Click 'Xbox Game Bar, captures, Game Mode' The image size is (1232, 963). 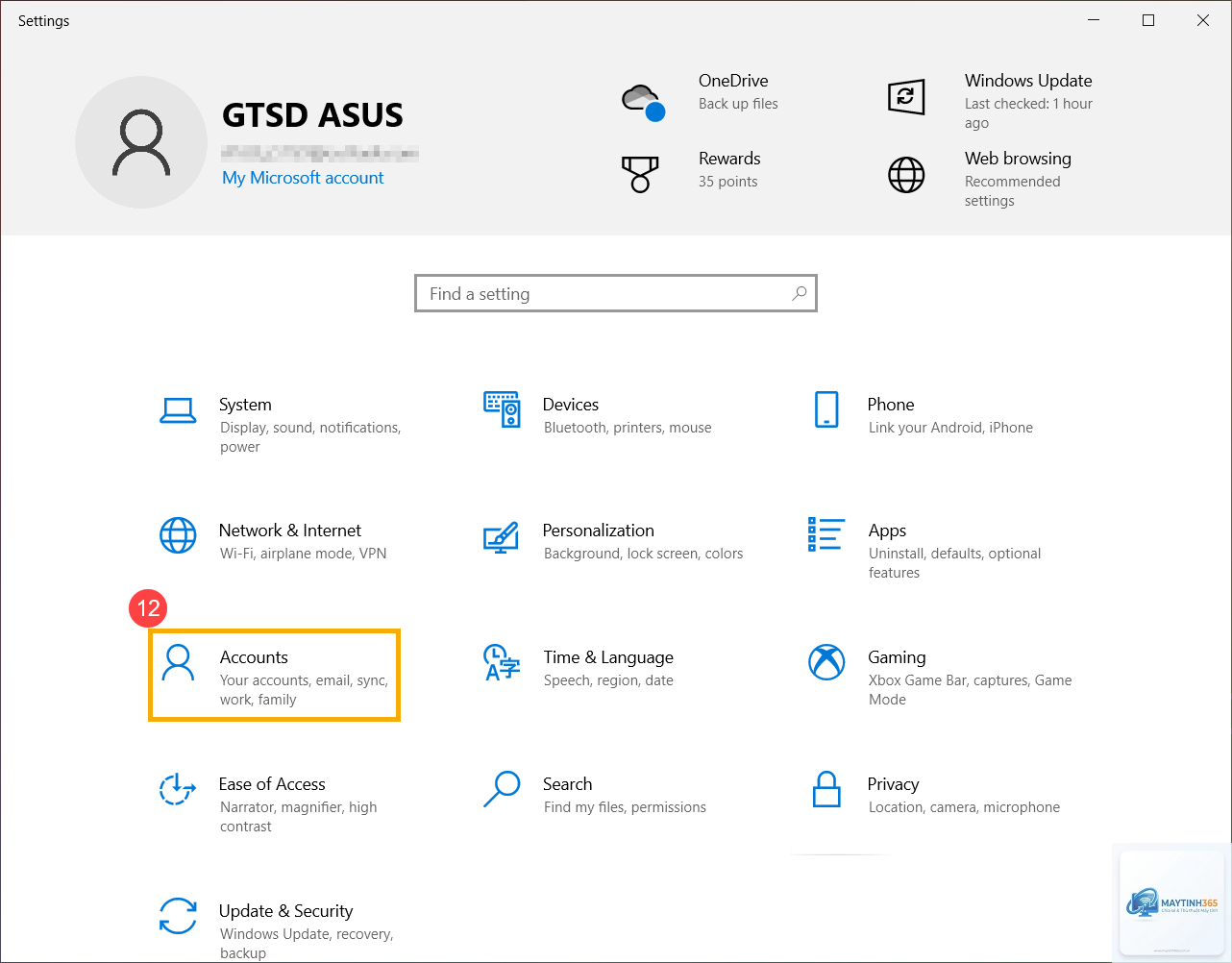pyautogui.click(x=971, y=690)
